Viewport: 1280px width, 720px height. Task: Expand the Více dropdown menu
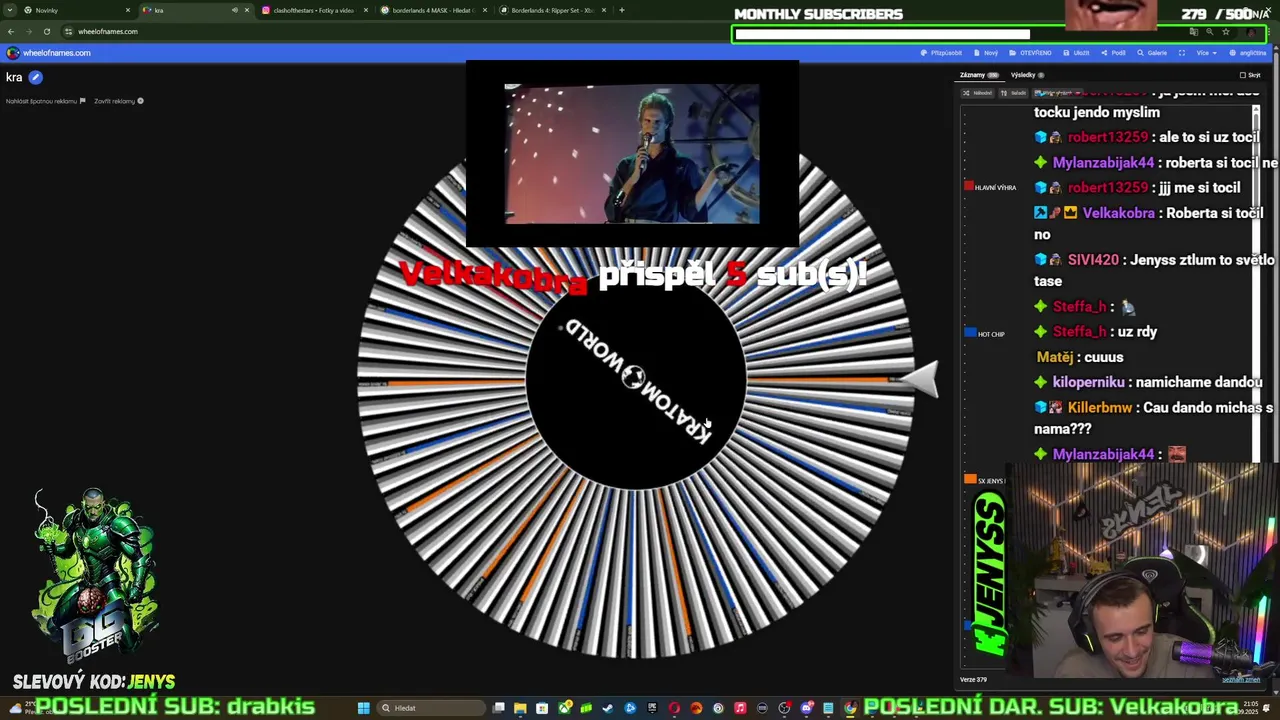1206,53
